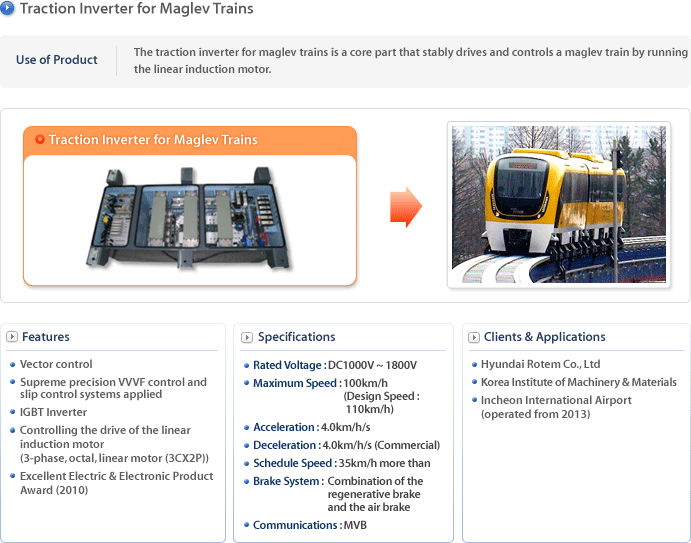Viewport: 691px width, 543px height.
Task: Click the regenerative brake and air brake description
Action: tap(375, 494)
